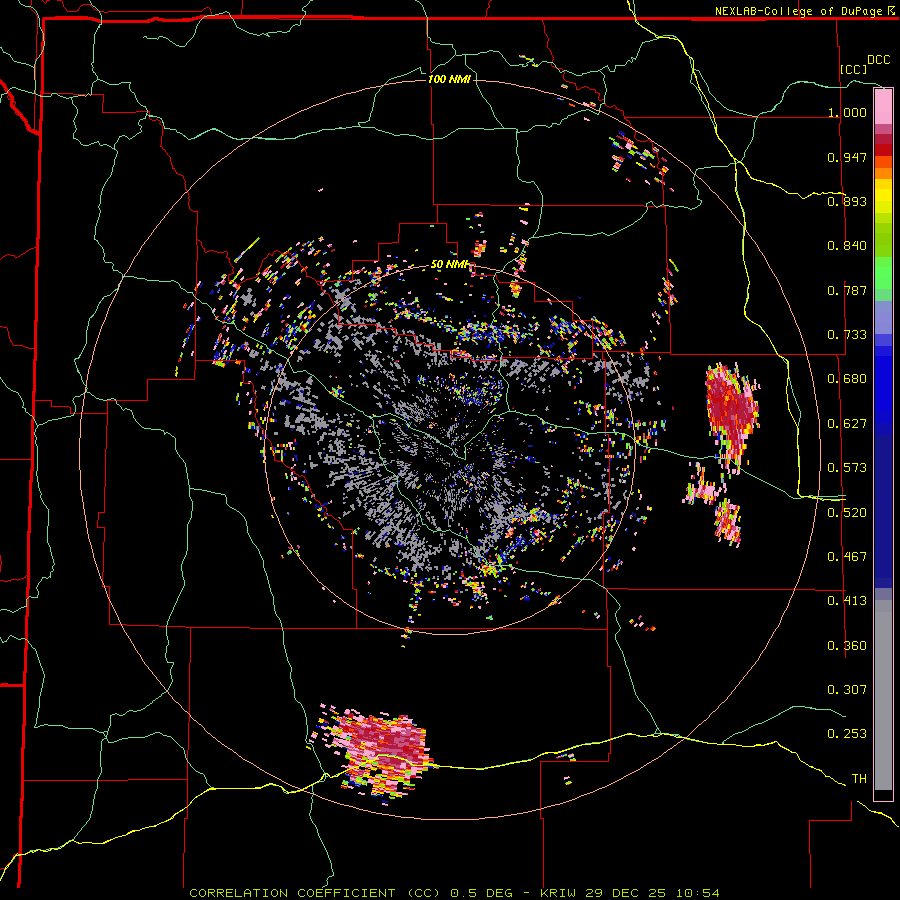Click the 0.413 legend value
Image resolution: width=900 pixels, height=900 pixels.
tap(847, 601)
